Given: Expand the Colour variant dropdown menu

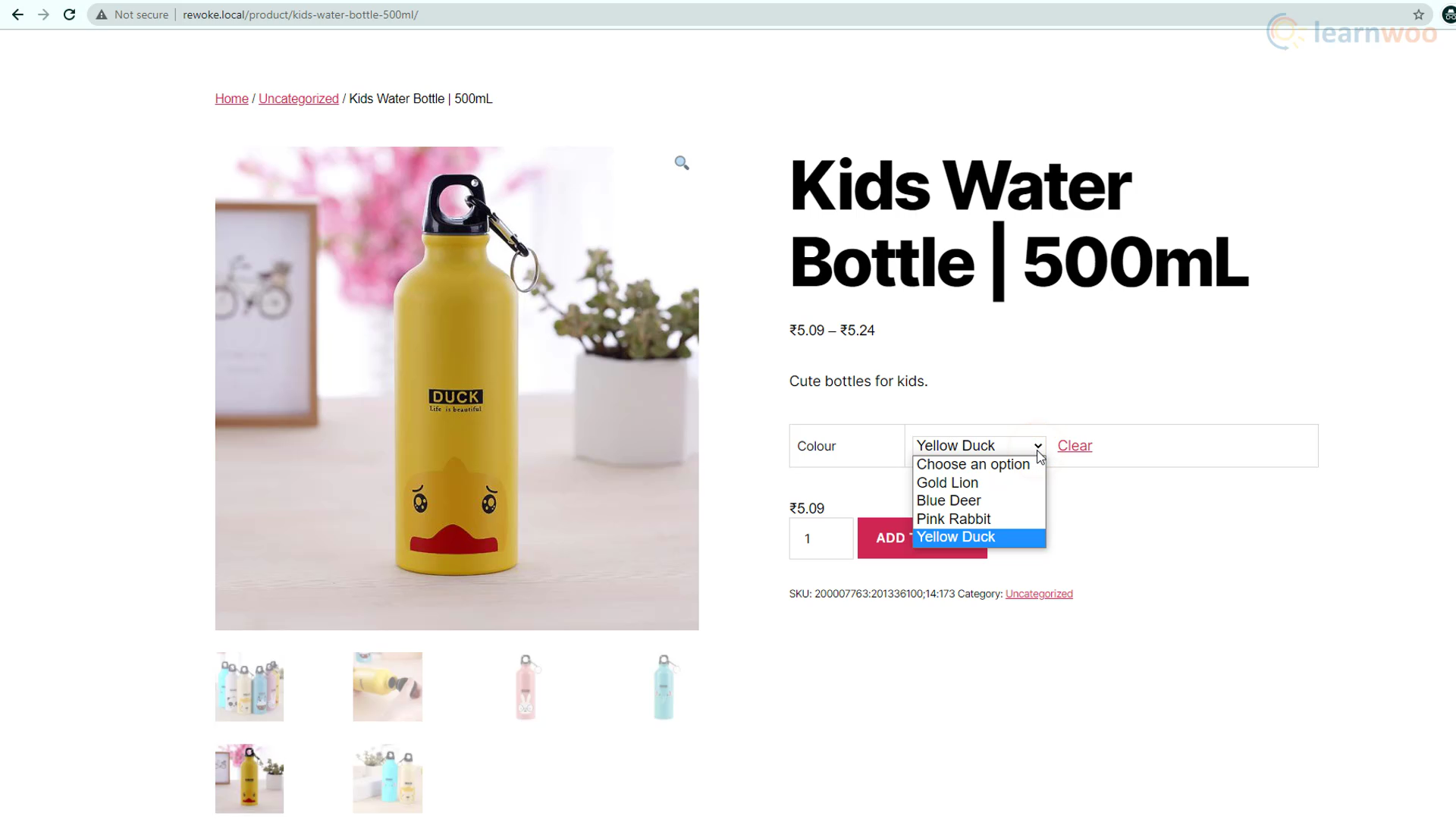Looking at the screenshot, I should [x=978, y=445].
